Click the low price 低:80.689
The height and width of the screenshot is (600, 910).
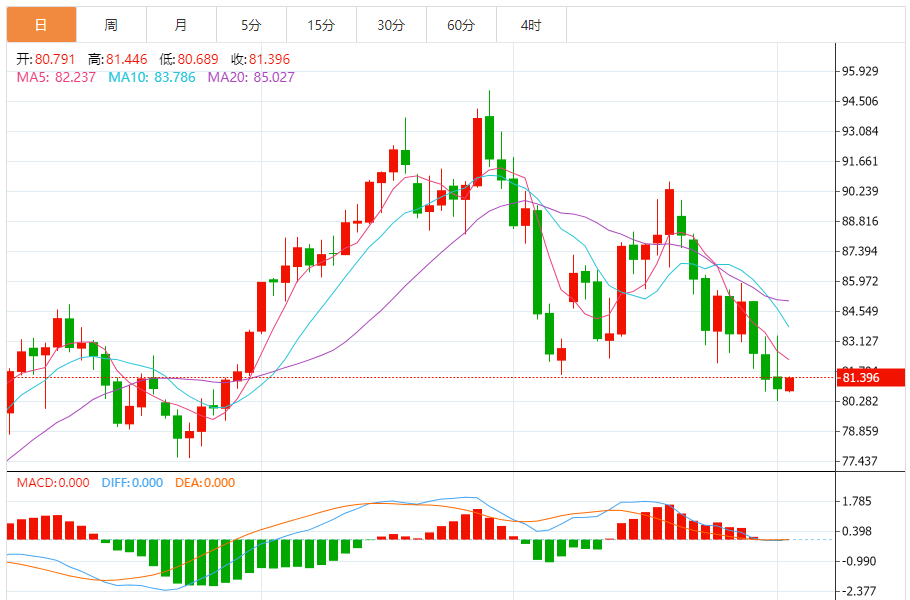click(x=189, y=59)
